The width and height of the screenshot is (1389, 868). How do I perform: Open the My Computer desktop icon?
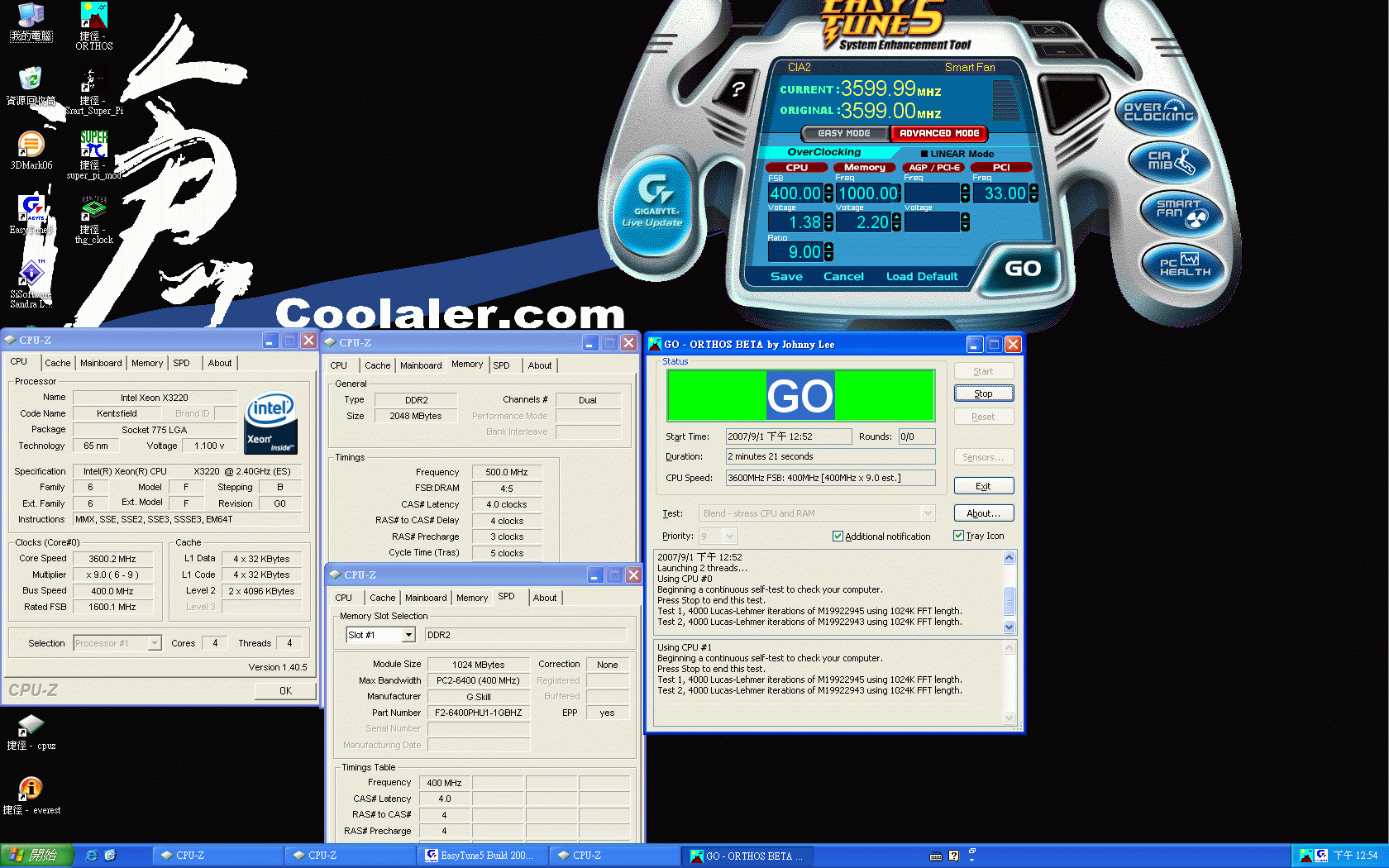click(x=31, y=22)
